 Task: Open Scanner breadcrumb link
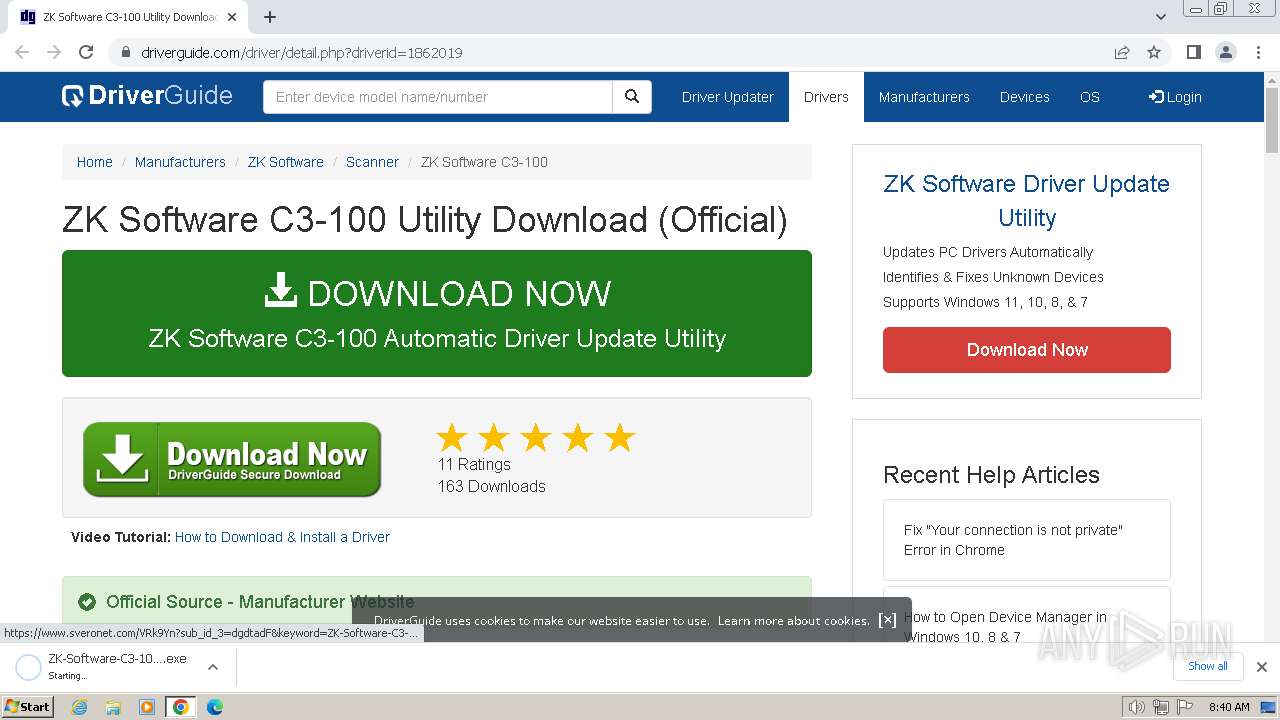coord(372,162)
